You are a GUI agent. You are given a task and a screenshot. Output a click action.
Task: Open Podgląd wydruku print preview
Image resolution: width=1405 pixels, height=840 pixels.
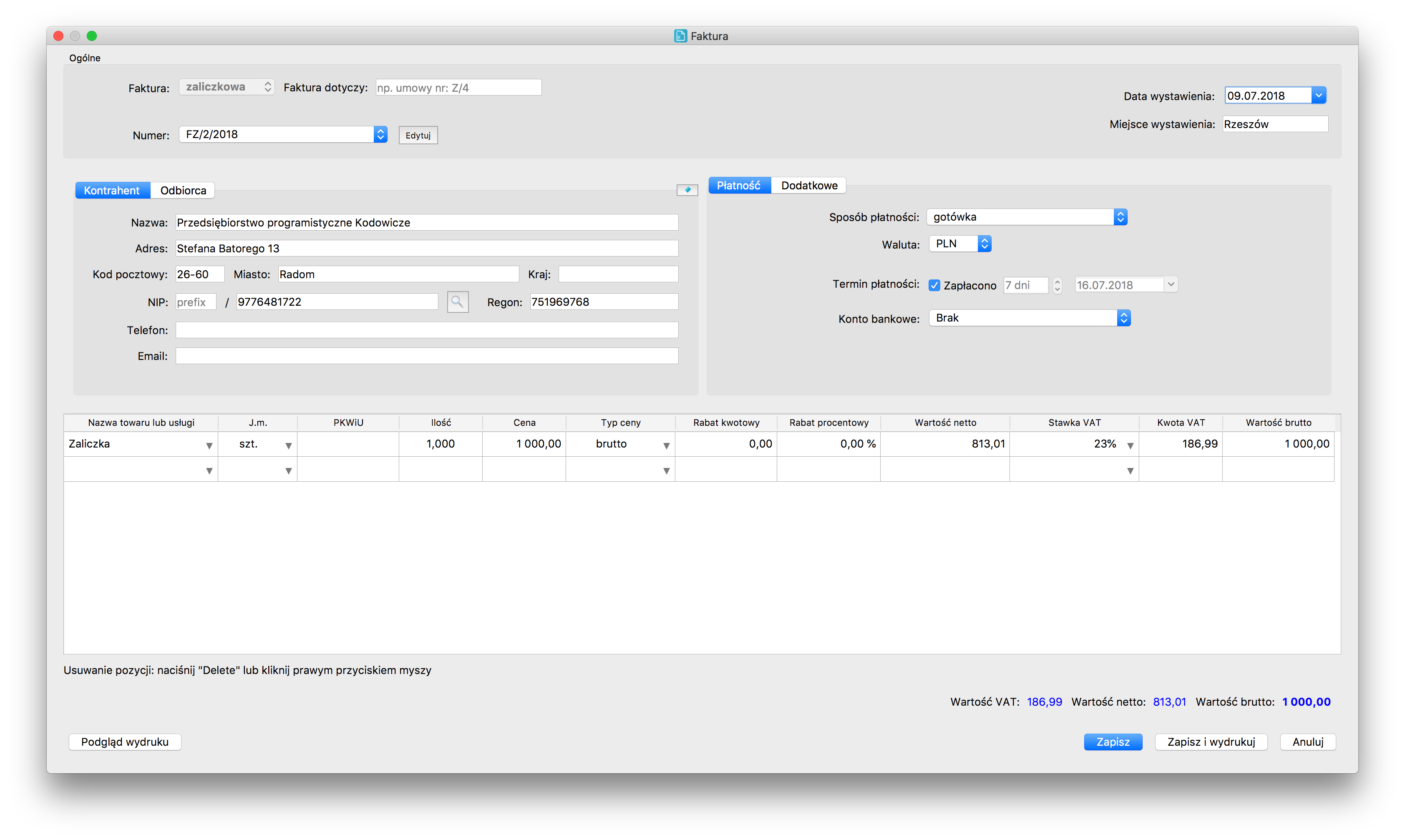click(x=125, y=742)
